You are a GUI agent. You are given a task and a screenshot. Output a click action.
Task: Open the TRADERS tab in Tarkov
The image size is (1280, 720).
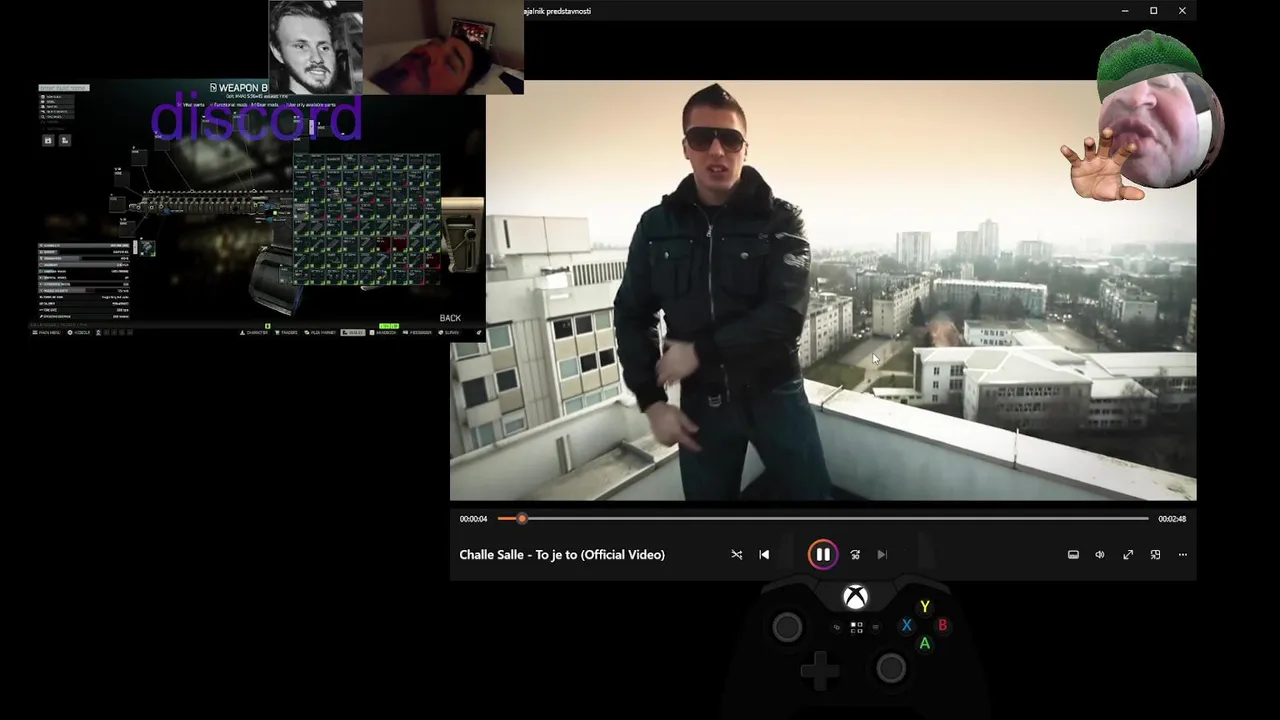coord(286,333)
